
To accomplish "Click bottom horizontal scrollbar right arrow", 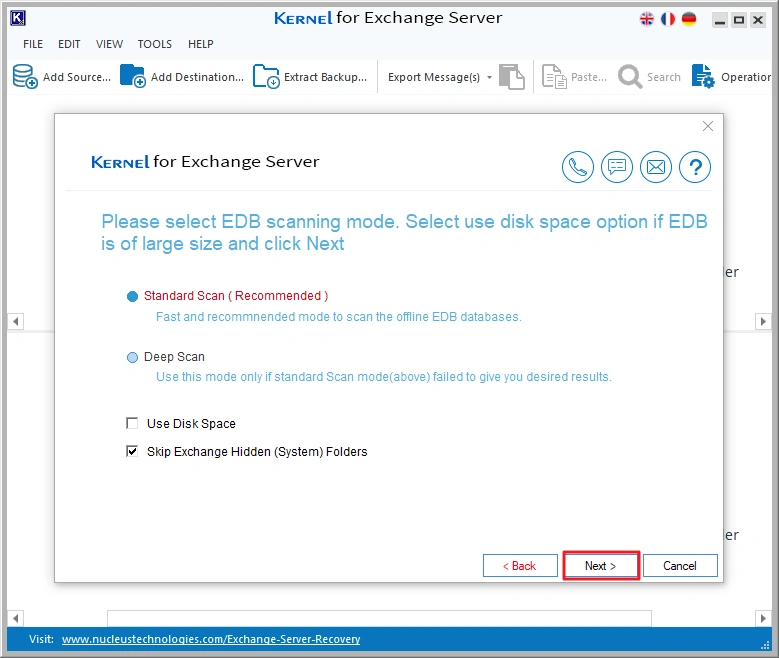I will [x=763, y=619].
